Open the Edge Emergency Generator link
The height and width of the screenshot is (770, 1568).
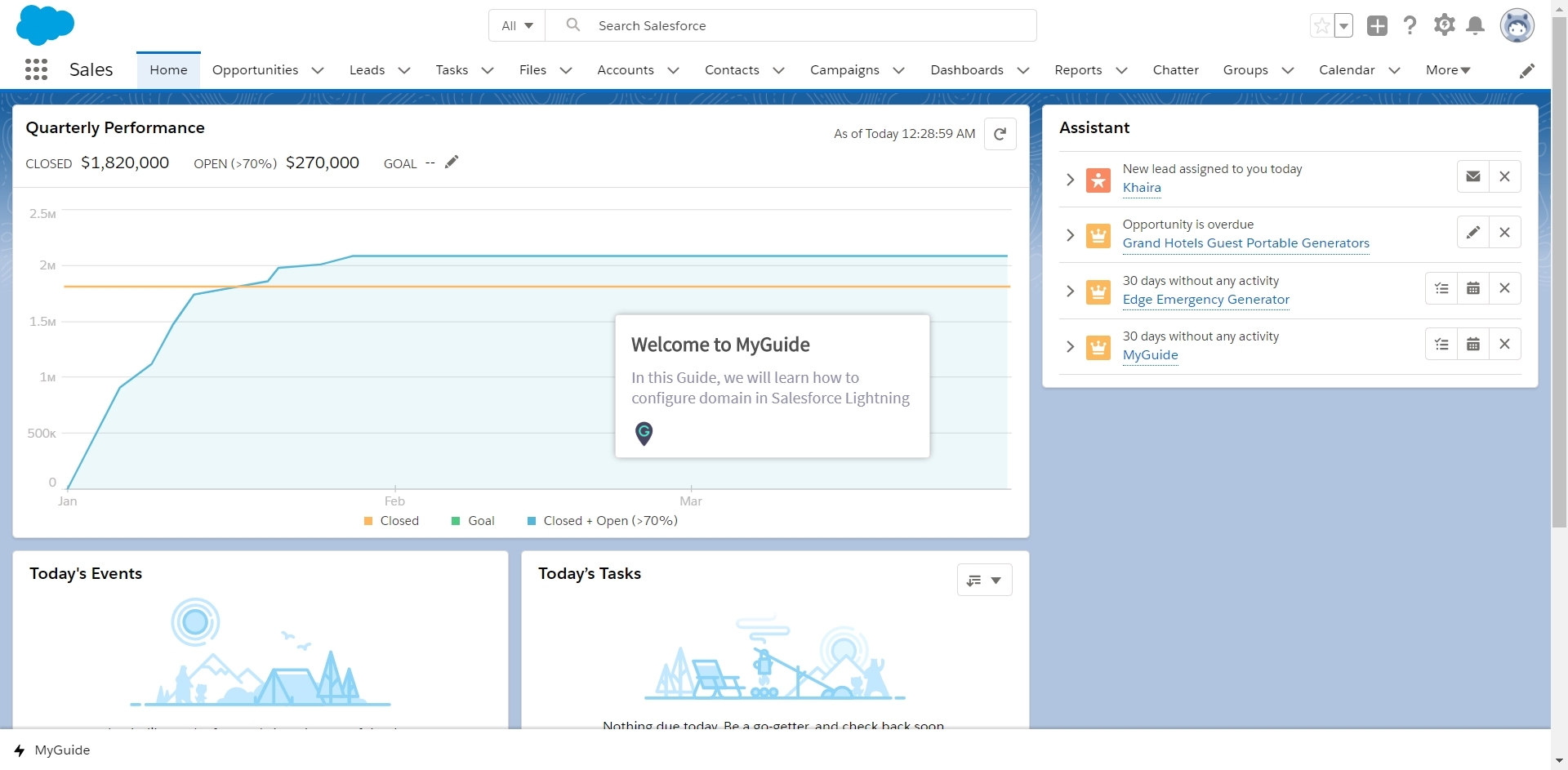click(x=1205, y=300)
